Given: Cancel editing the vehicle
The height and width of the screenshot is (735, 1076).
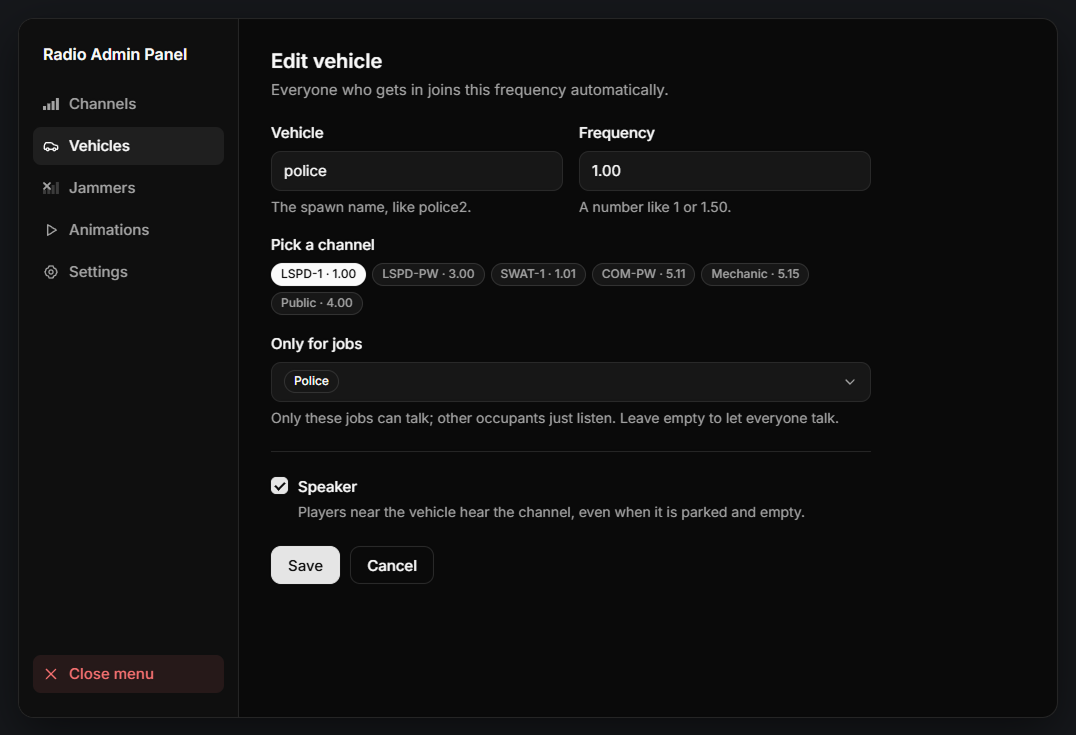Looking at the screenshot, I should coord(392,565).
